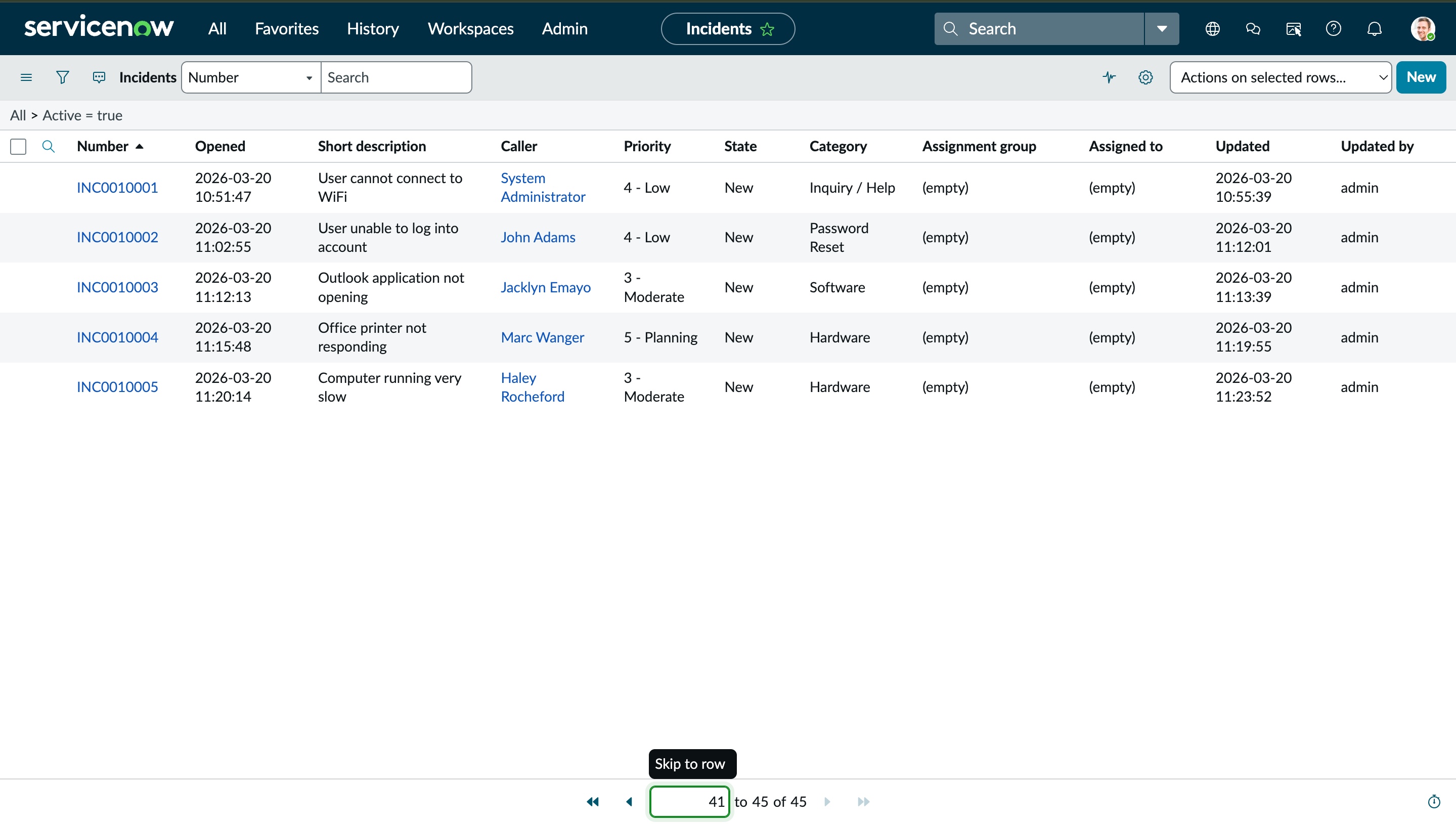This screenshot has width=1456, height=824.
Task: Toggle the select all rows checkbox
Action: 18,147
